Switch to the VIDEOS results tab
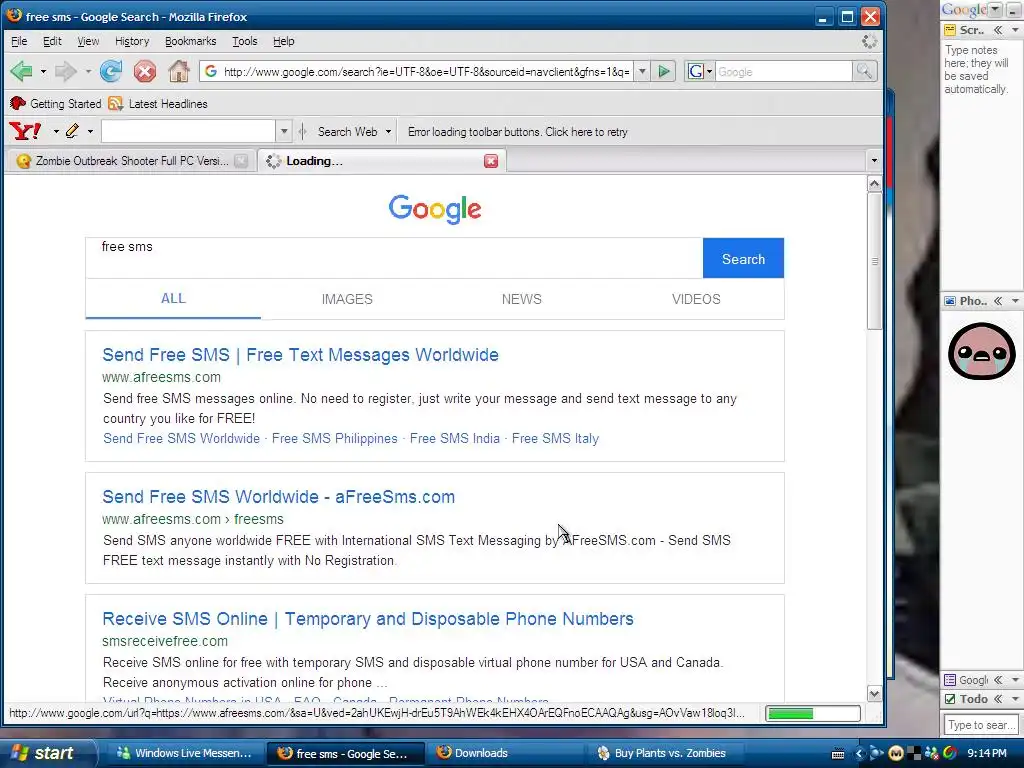Image resolution: width=1024 pixels, height=768 pixels. (x=696, y=299)
